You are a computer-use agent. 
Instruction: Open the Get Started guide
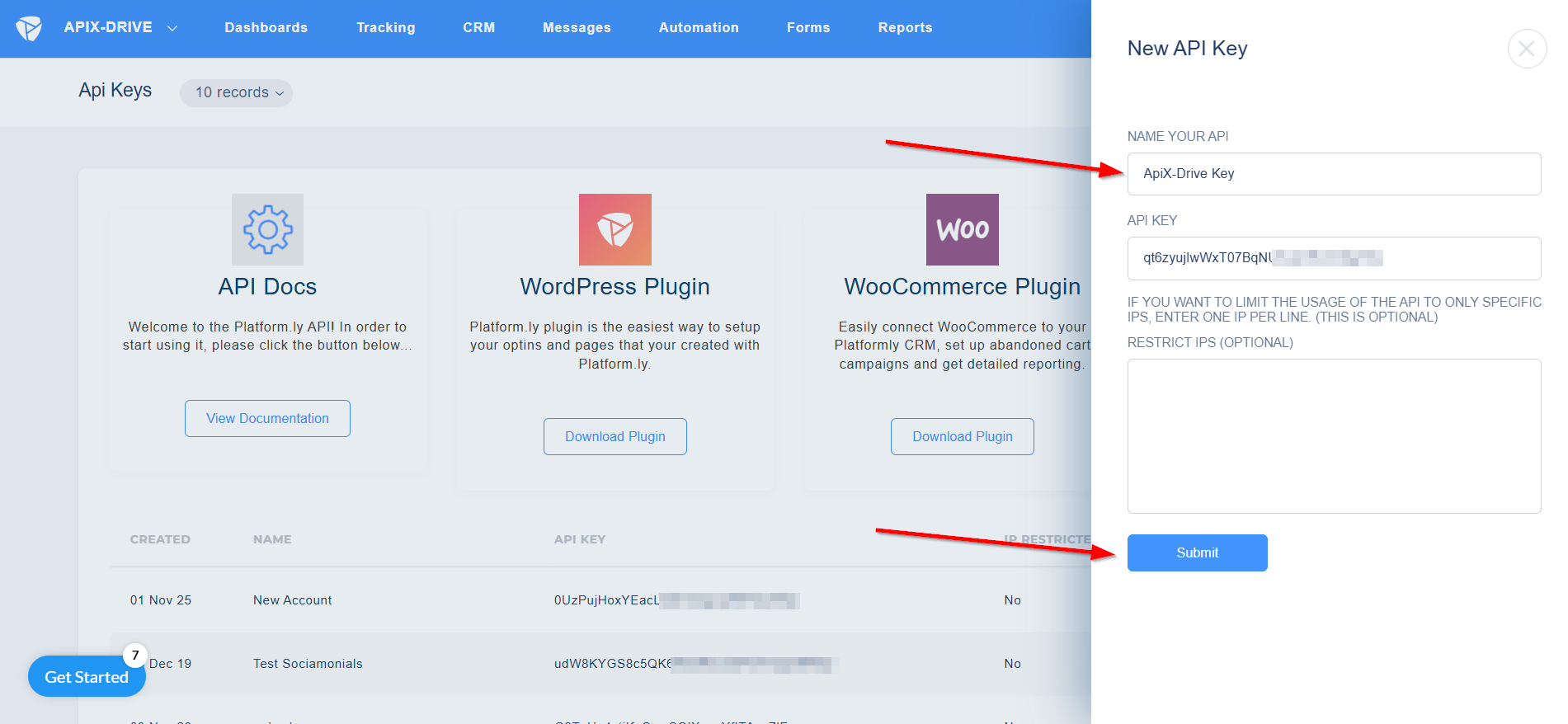coord(87,676)
